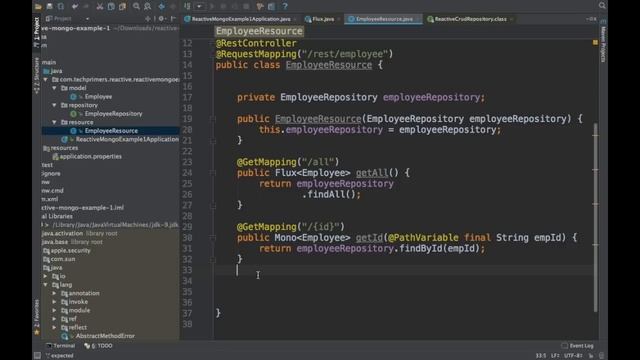Collapse the lang package node
Image resolution: width=640 pixels, height=360 pixels.
pos(45,285)
